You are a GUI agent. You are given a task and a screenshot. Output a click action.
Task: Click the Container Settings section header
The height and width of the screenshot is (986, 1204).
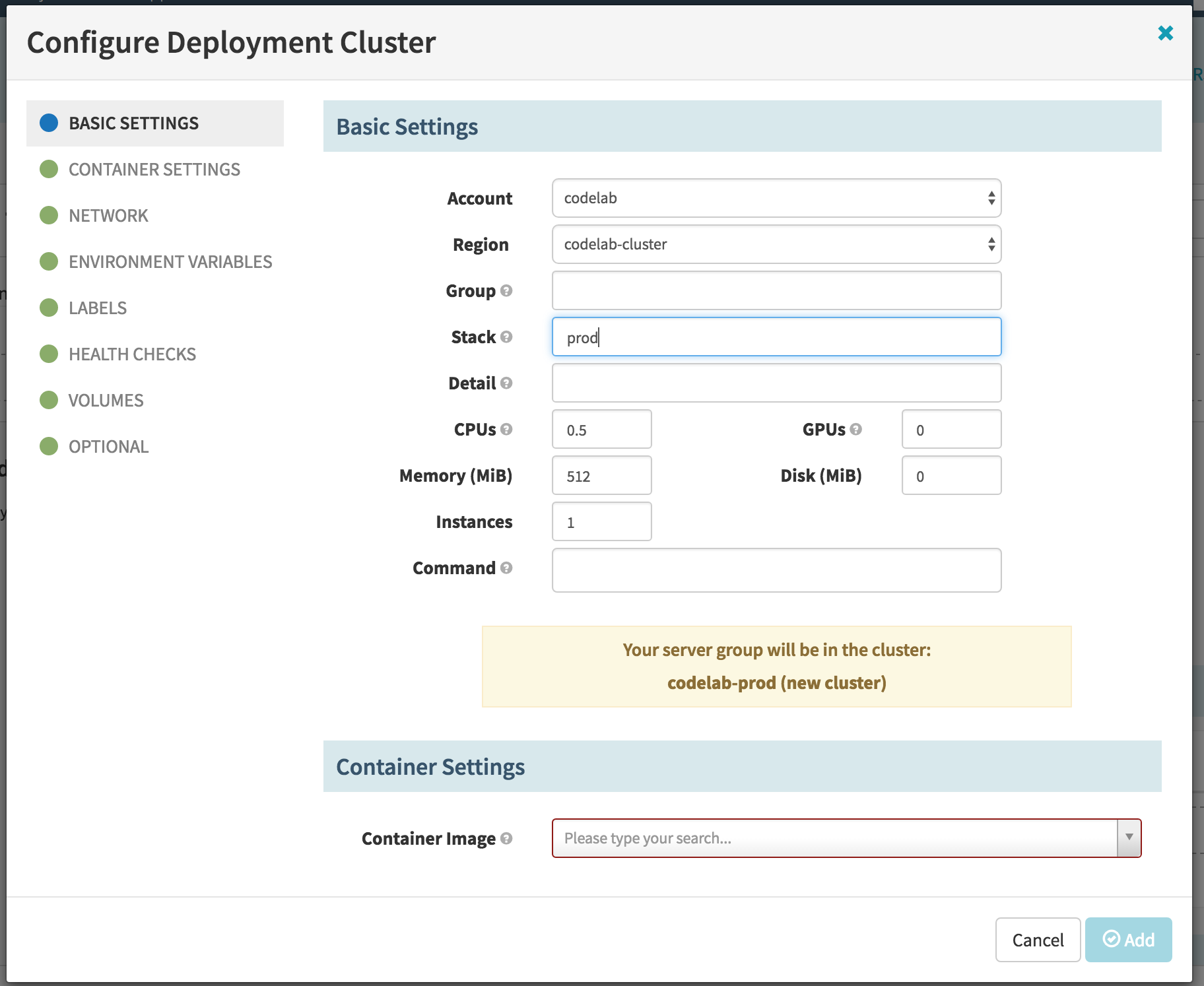pyautogui.click(x=743, y=766)
